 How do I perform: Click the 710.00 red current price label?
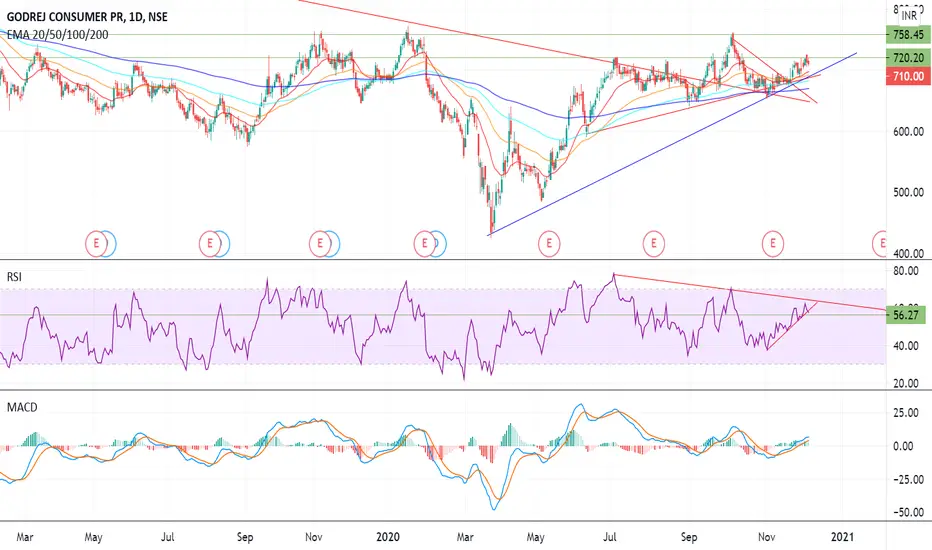(x=908, y=76)
